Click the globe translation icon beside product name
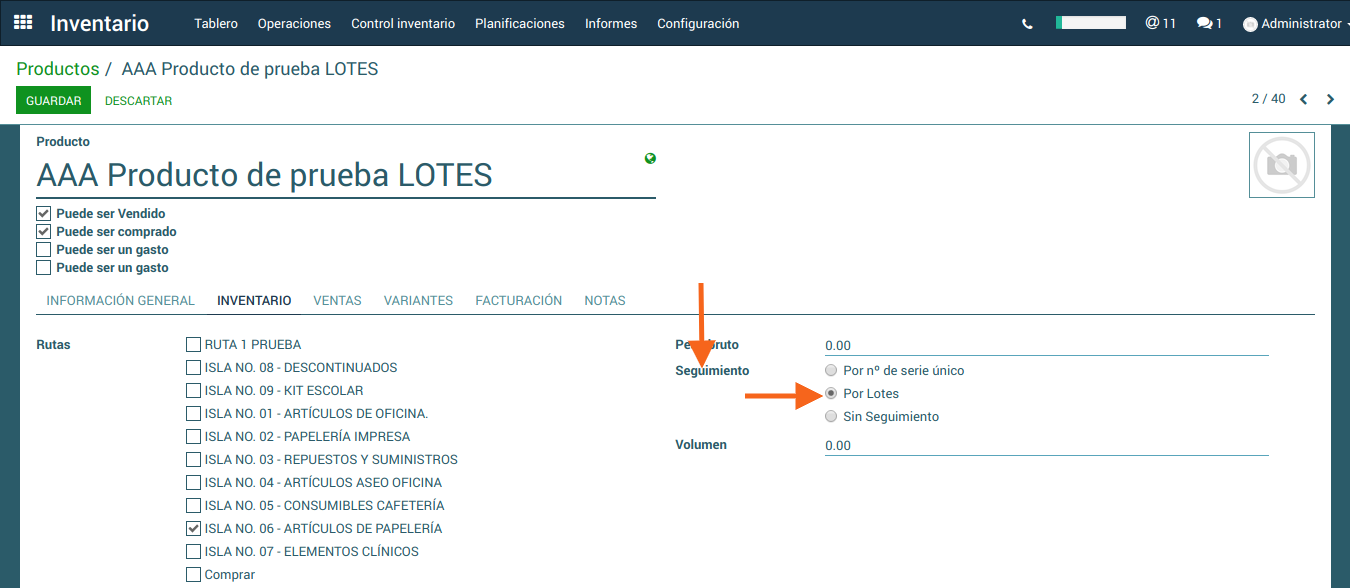Viewport: 1350px width, 588px height. (x=651, y=158)
